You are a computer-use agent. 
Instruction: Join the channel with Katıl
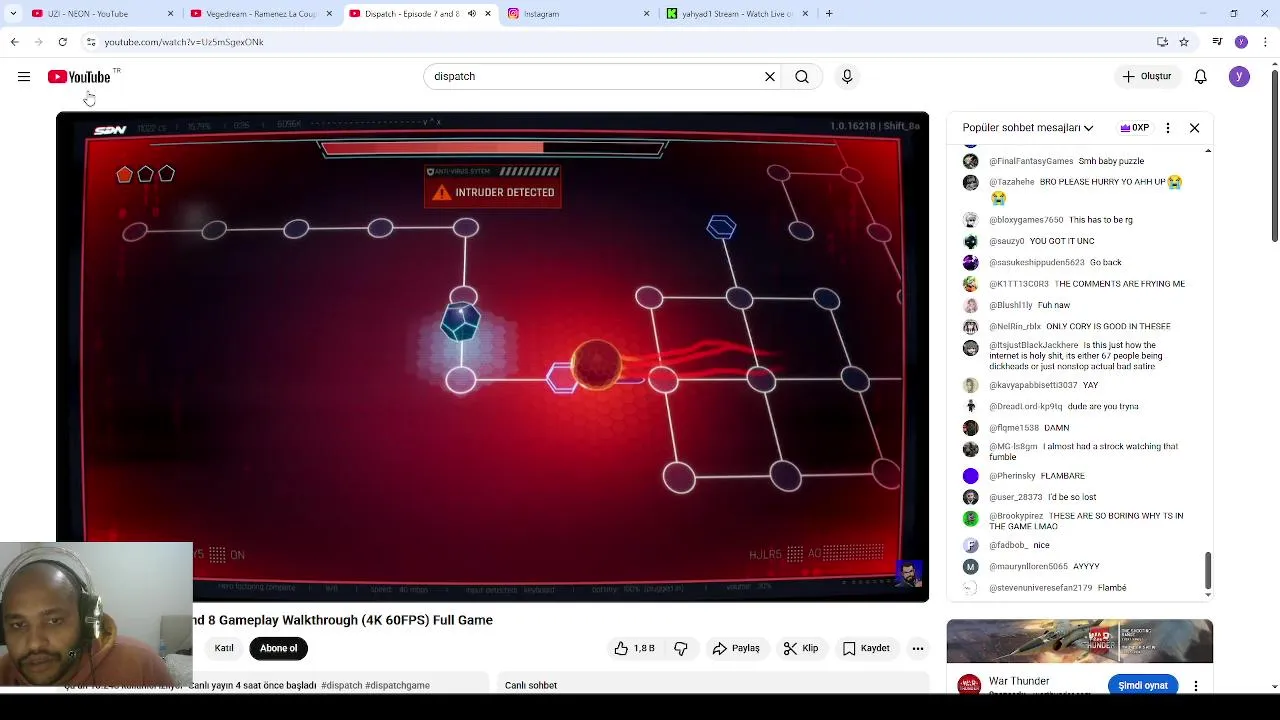click(224, 648)
